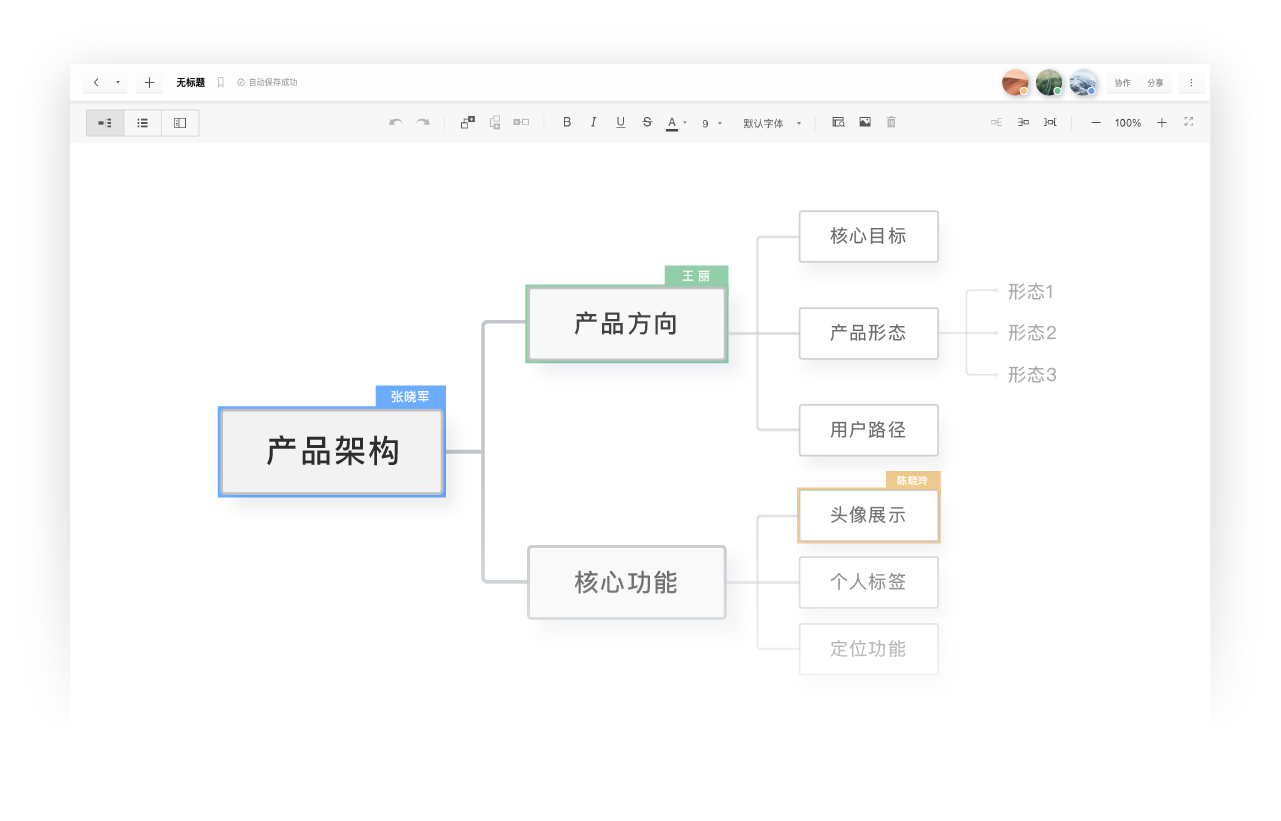Bookmark the document with the bookmark icon
This screenshot has height=821, width=1281.
(221, 82)
